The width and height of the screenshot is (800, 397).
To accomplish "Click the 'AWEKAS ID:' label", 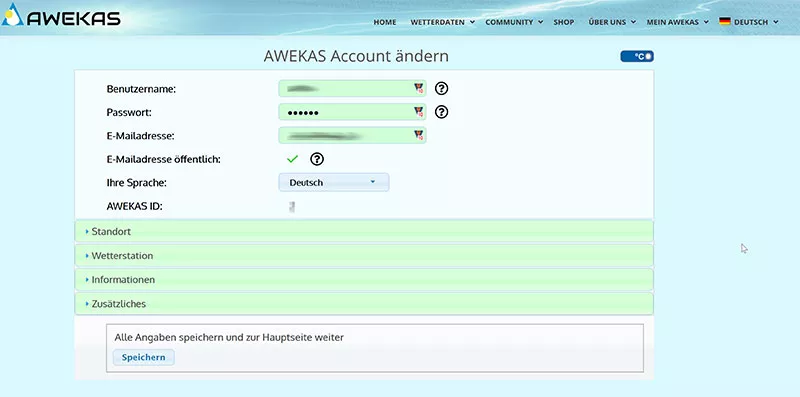I will click(134, 206).
